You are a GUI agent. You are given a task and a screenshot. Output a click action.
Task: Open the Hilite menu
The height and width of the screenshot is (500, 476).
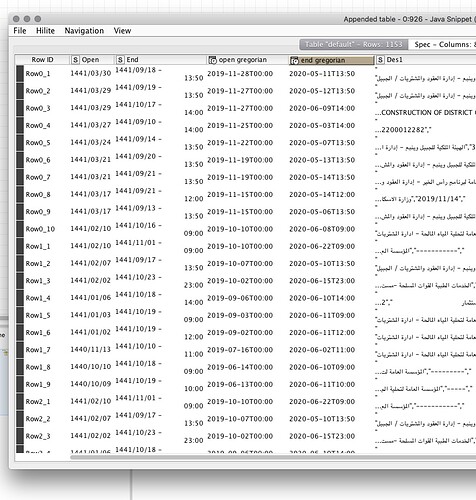pos(45,31)
